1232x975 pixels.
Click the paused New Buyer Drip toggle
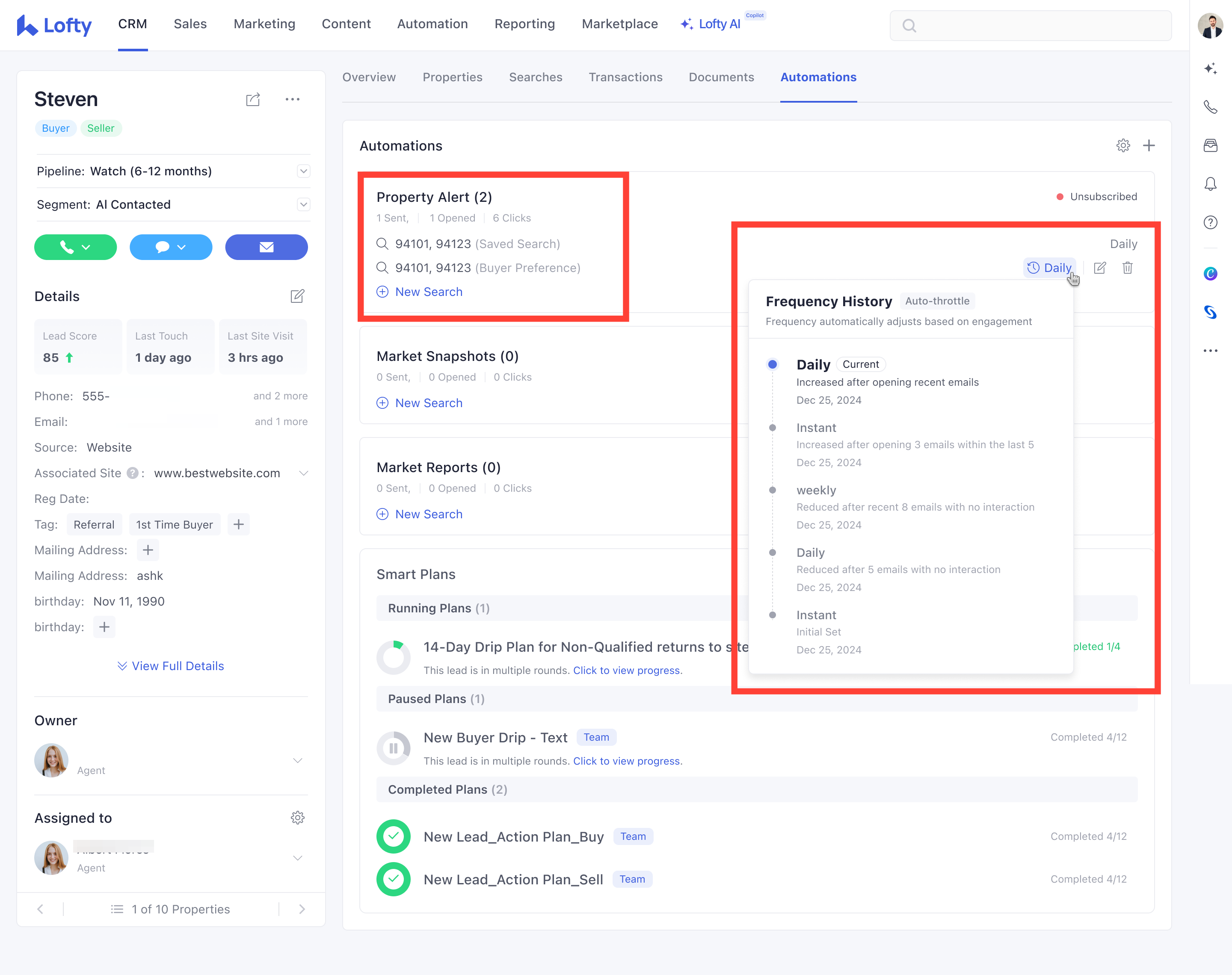coord(394,748)
